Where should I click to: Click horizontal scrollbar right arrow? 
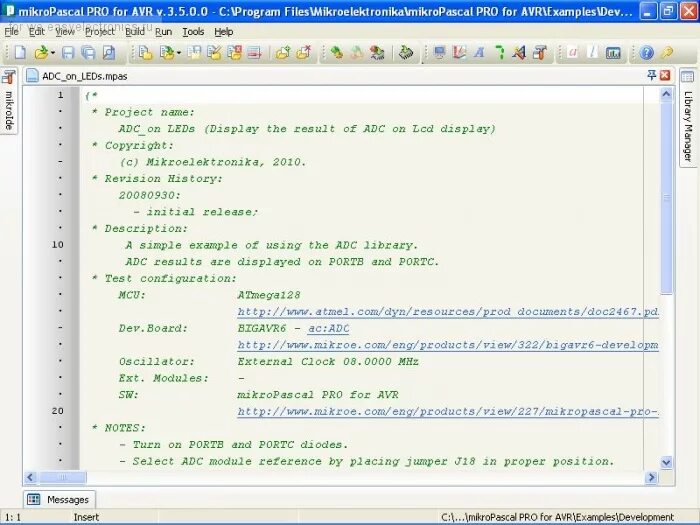[x=651, y=477]
